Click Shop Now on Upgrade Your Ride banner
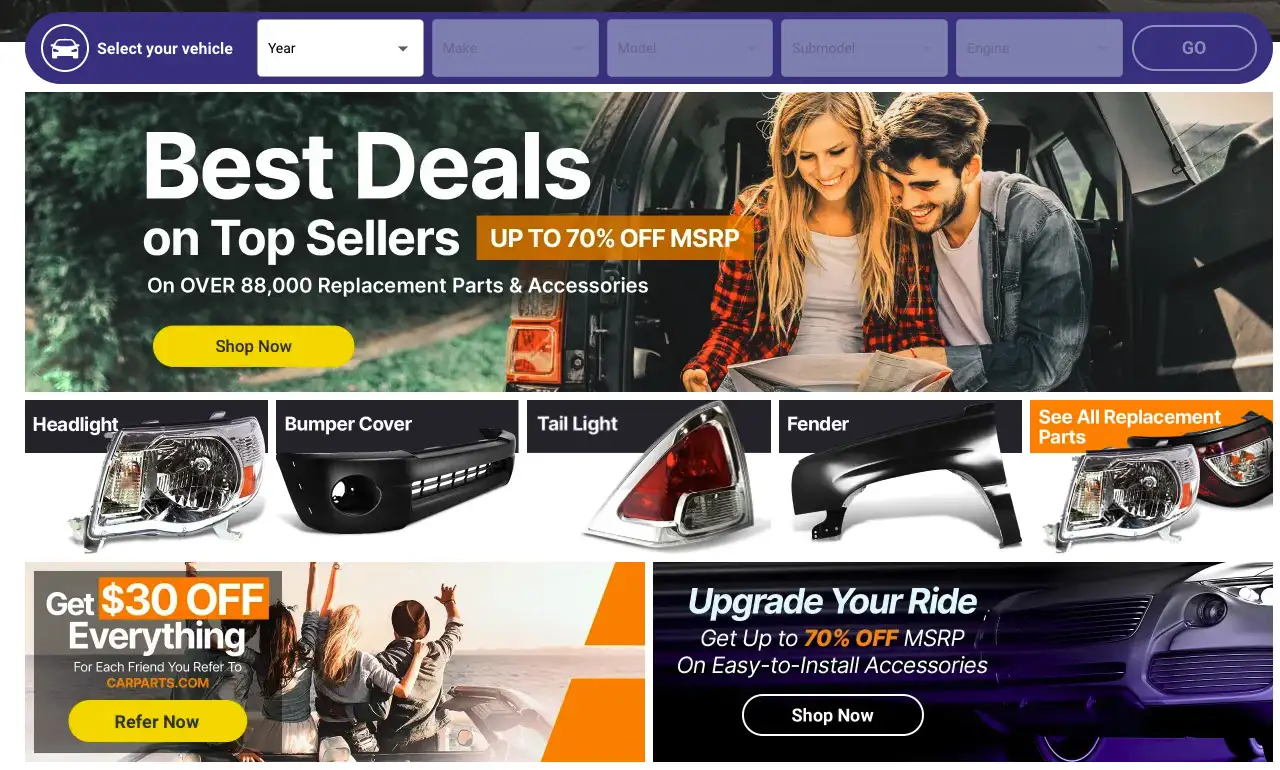 832,715
